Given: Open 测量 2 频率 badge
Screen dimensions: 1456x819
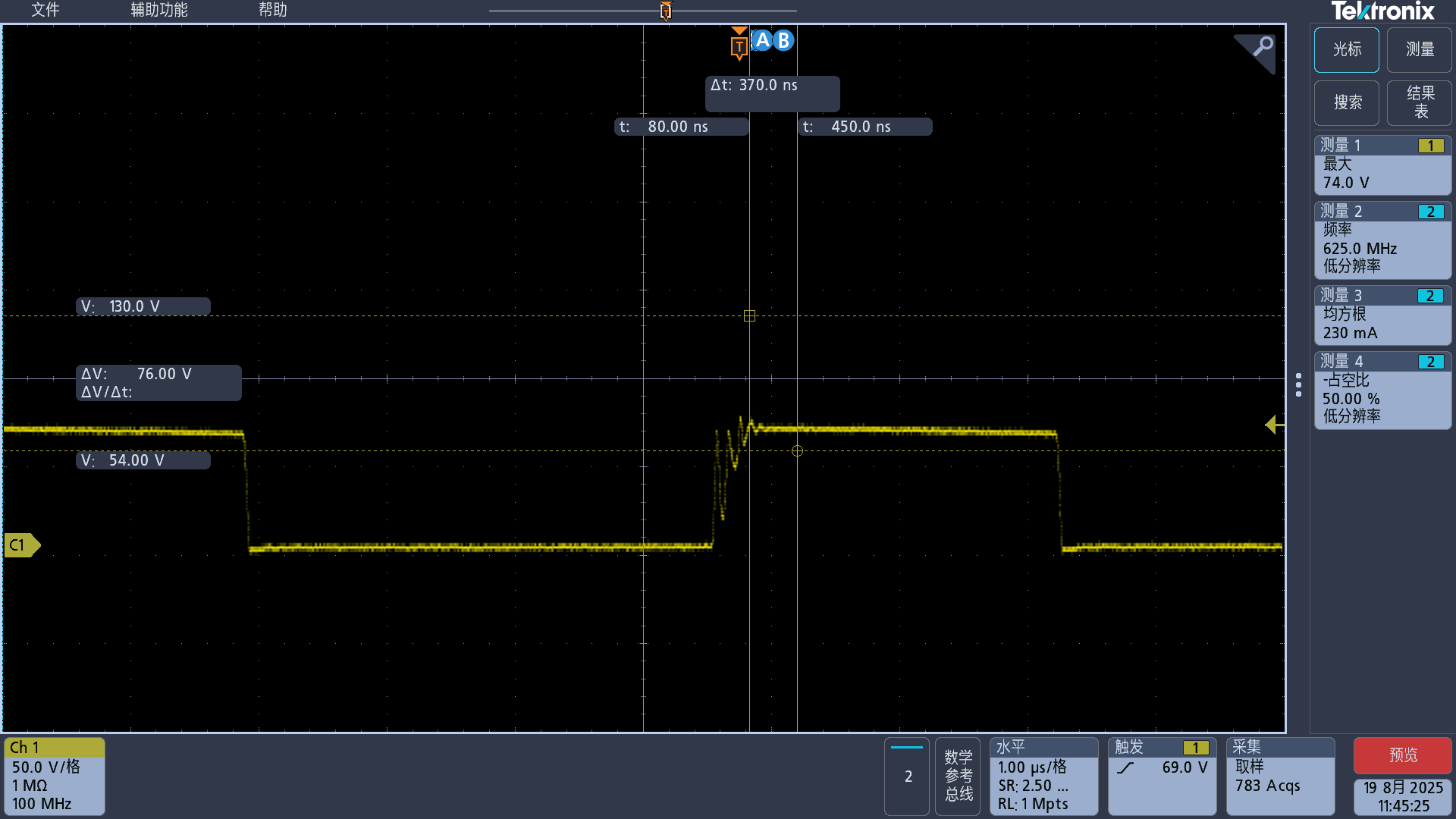Looking at the screenshot, I should [x=1382, y=240].
